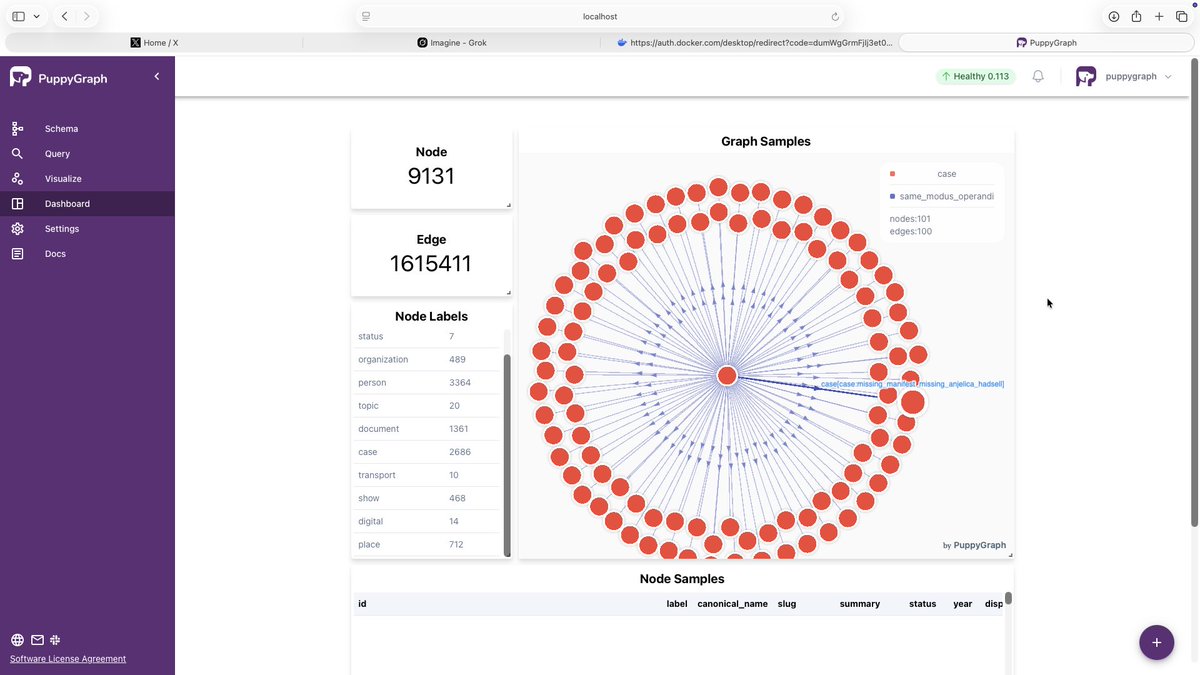
Task: Click the Node Samples table scrollbar
Action: pyautogui.click(x=1009, y=598)
